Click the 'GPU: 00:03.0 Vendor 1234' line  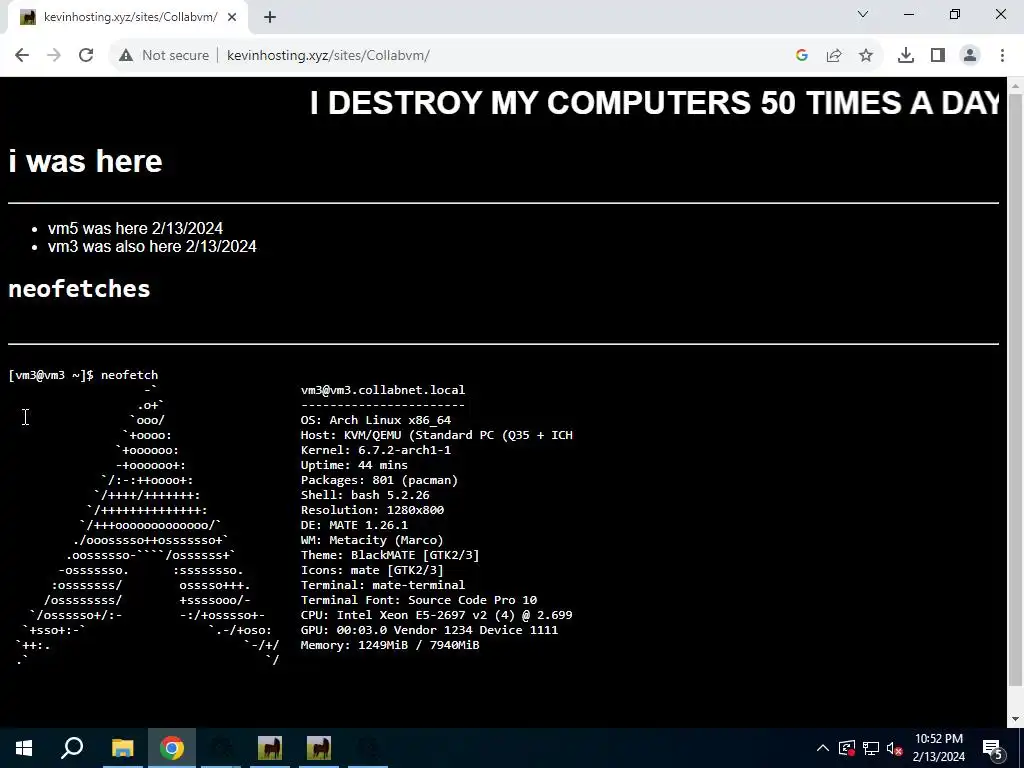tap(429, 630)
